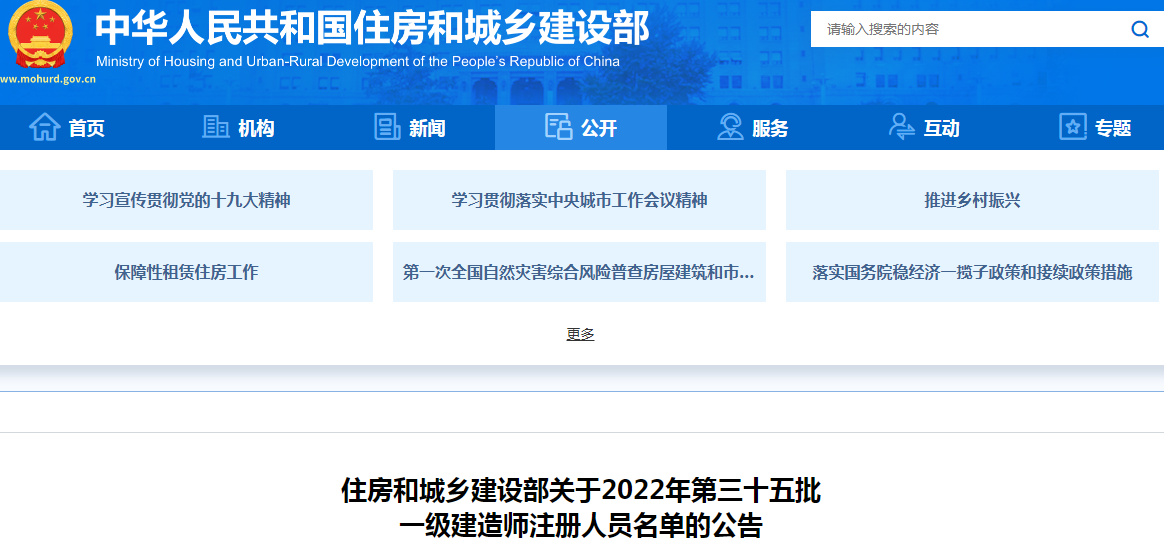Open 学习贯彻落实中央城市工作会议精神 topic
Screen dimensions: 1164x540
coord(579,200)
